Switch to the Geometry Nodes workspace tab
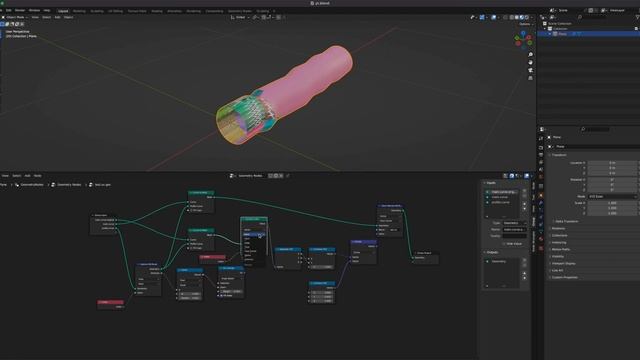640x360 pixels. coord(240,11)
